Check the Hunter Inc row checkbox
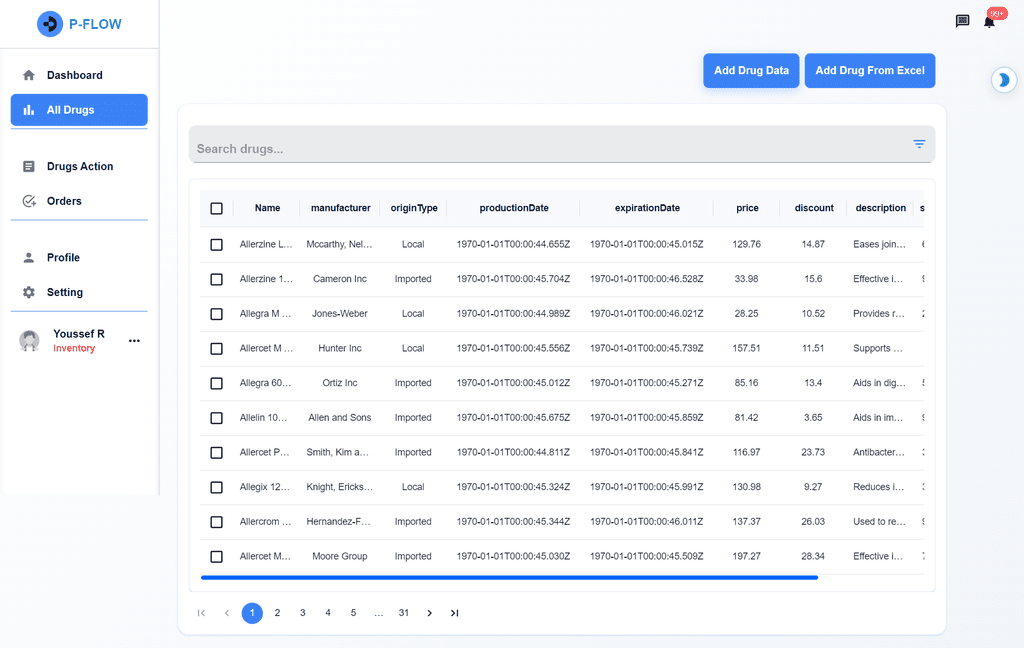The image size is (1024, 648). 216,349
